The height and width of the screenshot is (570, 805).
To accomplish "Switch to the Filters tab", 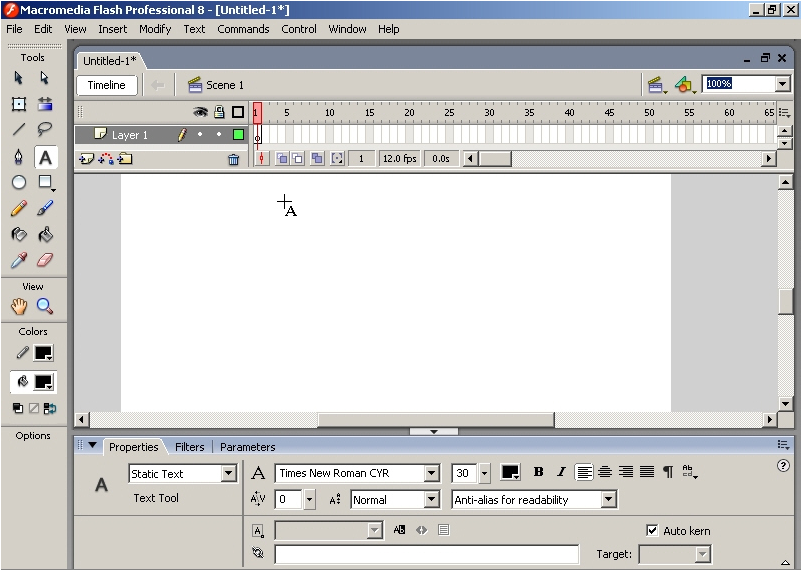I will [189, 447].
